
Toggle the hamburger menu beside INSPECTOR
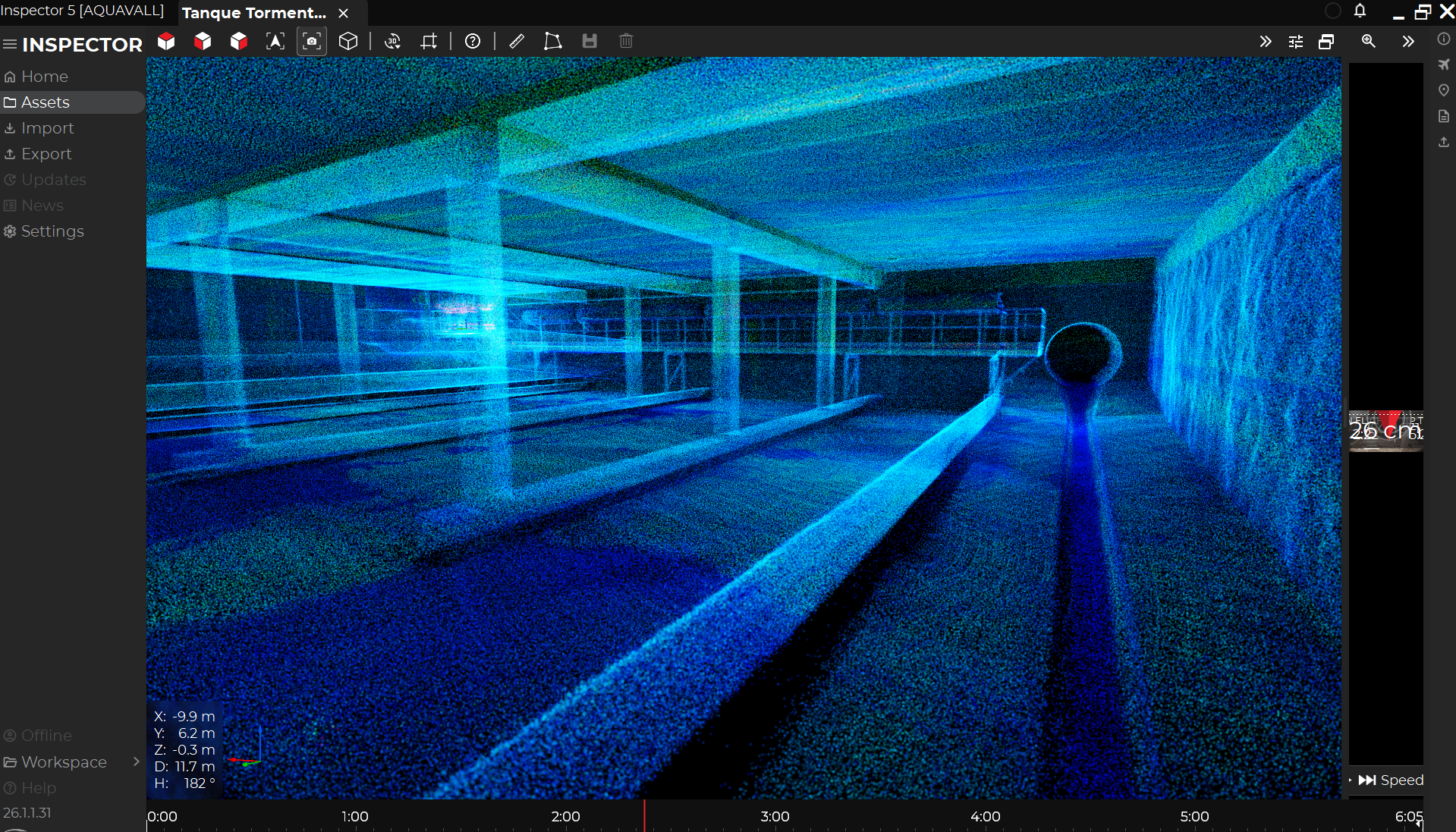click(x=10, y=44)
